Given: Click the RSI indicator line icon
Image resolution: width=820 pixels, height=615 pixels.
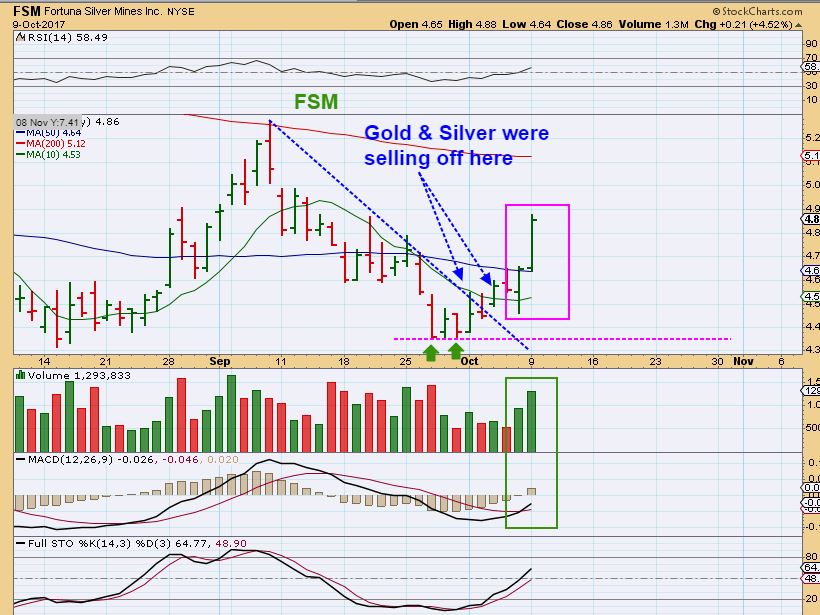Looking at the screenshot, I should click(x=20, y=37).
